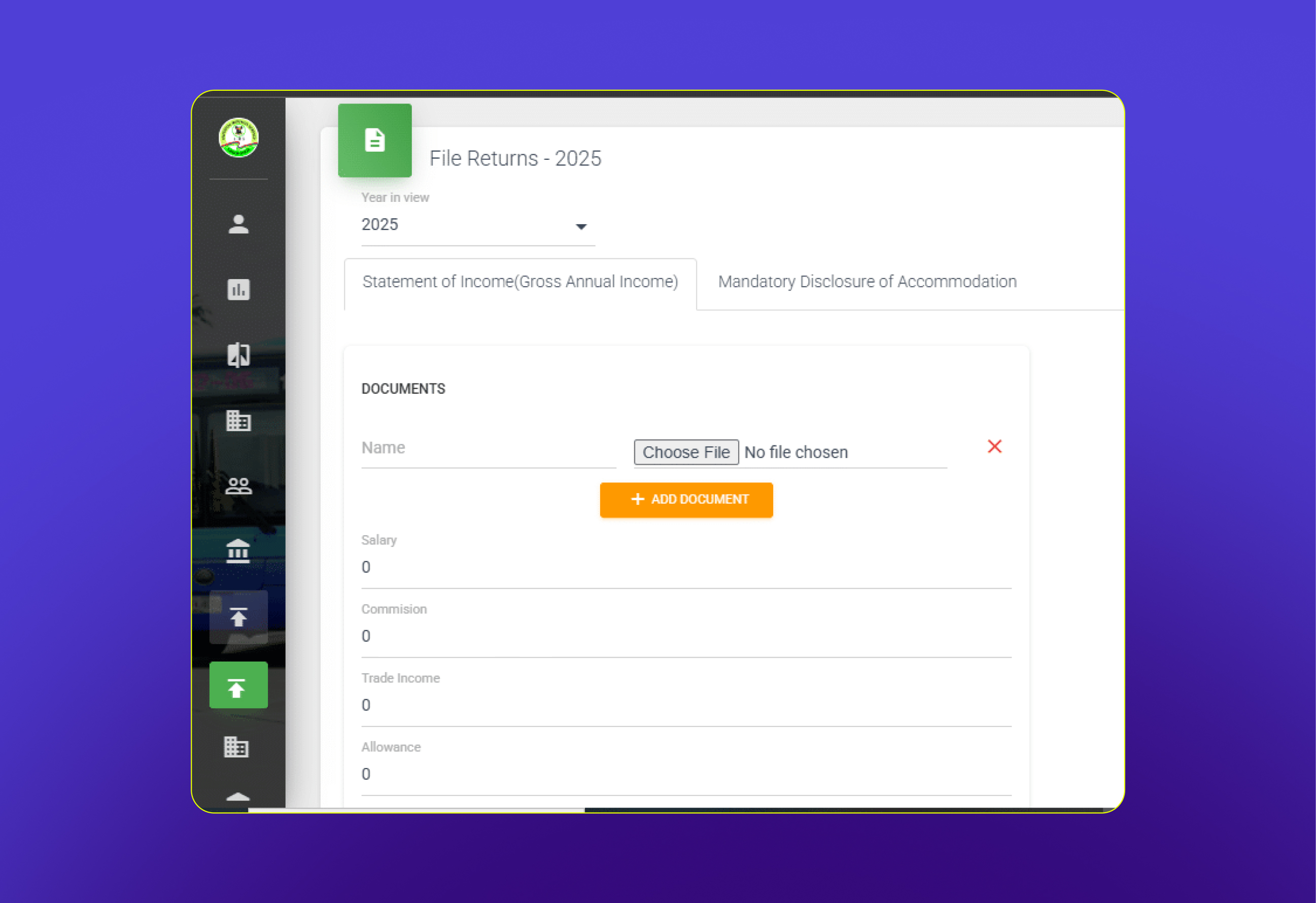
Task: Click the green File Returns document icon
Action: coord(375,141)
